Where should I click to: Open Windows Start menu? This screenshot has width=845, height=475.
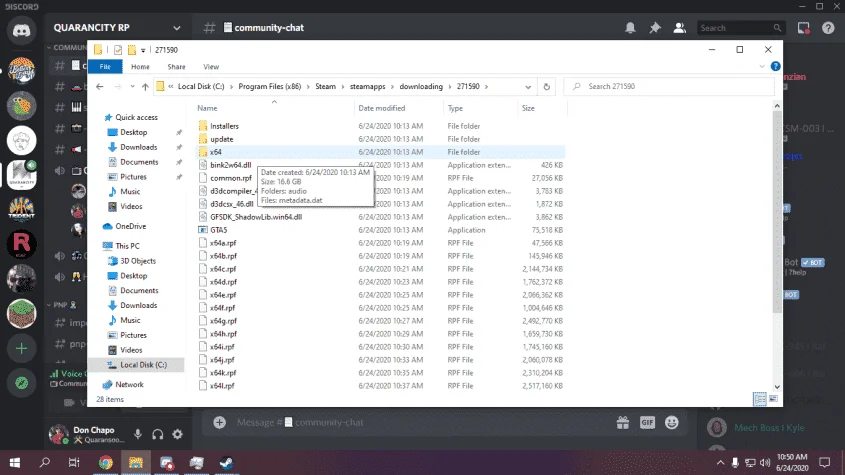15,463
